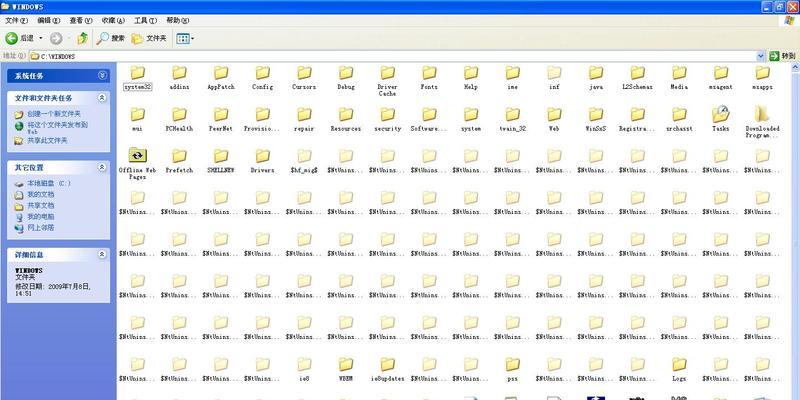Select the twain_32 folder icon
Image resolution: width=800 pixels, height=400 pixels.
[x=513, y=114]
